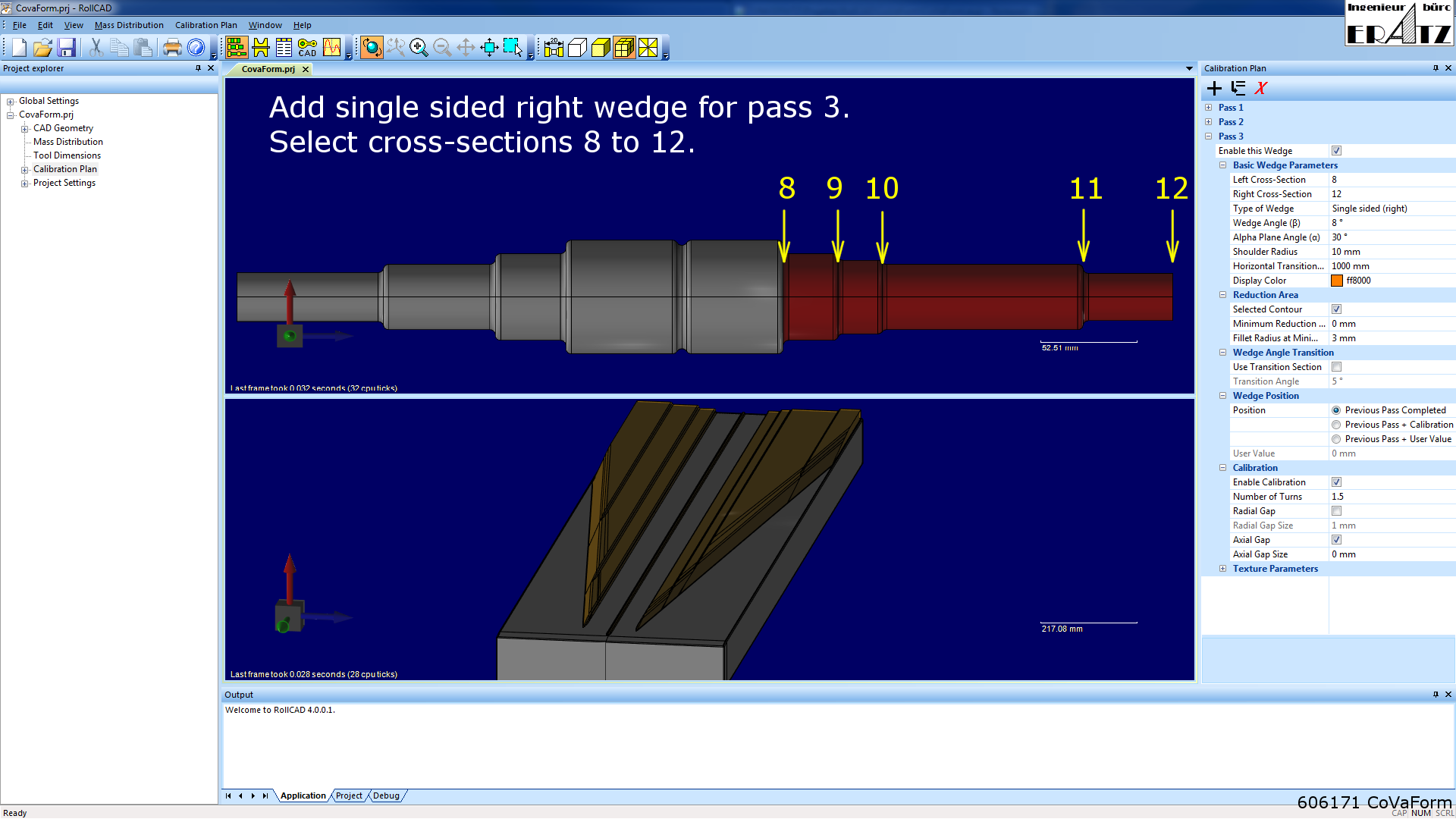Select Previous Pass Completed position
The height and width of the screenshot is (819, 1456).
(x=1336, y=410)
